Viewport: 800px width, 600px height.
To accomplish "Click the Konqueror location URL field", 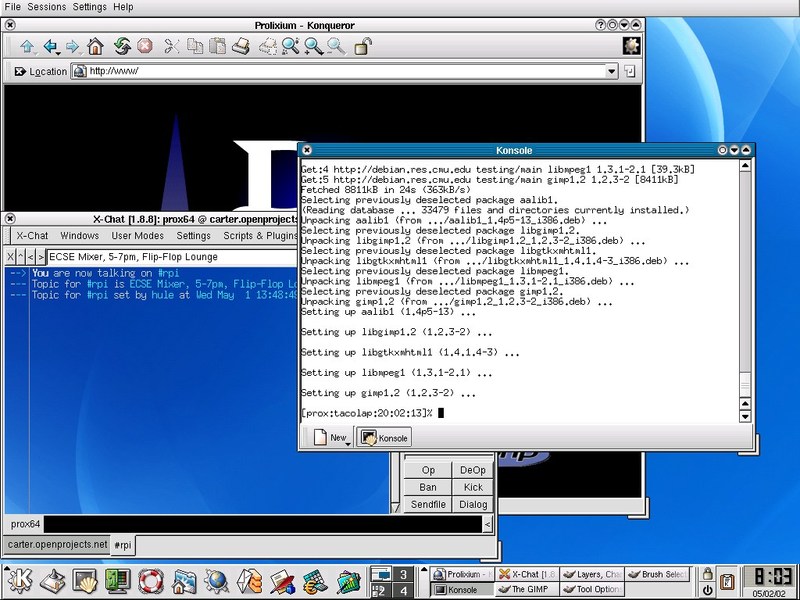I will pyautogui.click(x=338, y=71).
